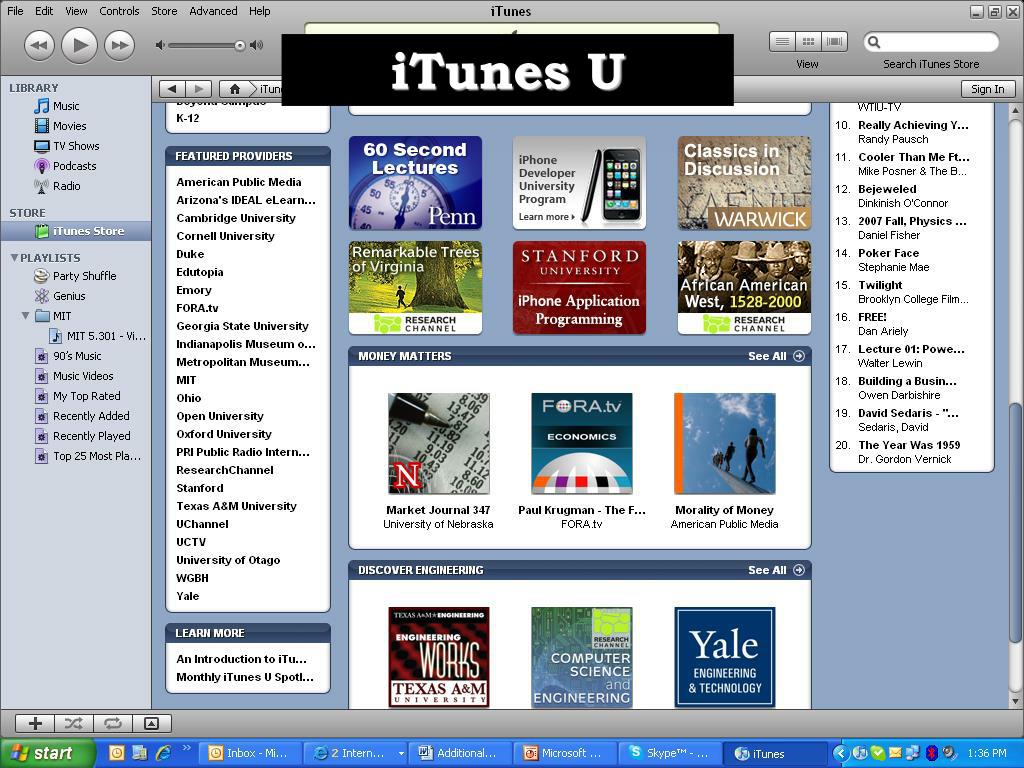Image resolution: width=1024 pixels, height=768 pixels.
Task: Switch to Cover Flow view
Action: click(x=834, y=42)
